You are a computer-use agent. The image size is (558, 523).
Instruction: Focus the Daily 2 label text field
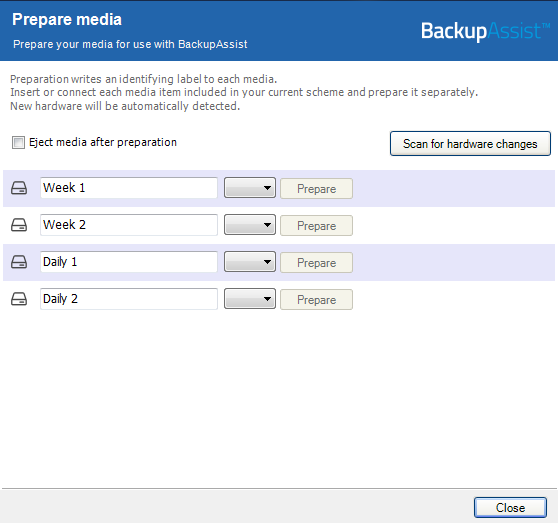129,299
